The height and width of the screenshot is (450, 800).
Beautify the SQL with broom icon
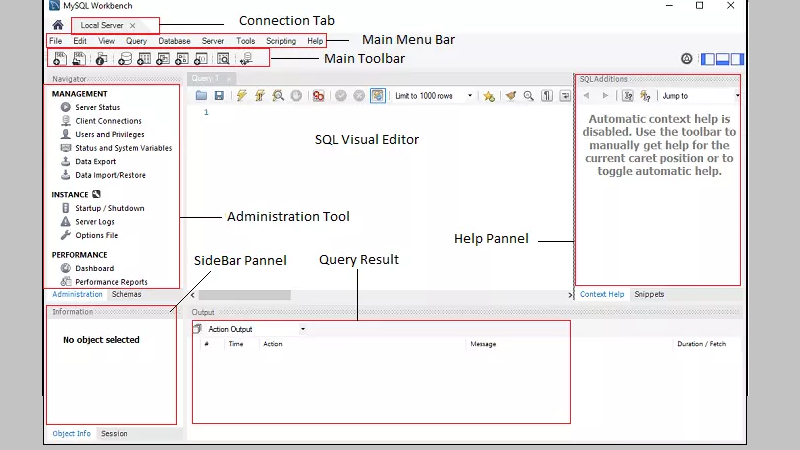point(511,95)
